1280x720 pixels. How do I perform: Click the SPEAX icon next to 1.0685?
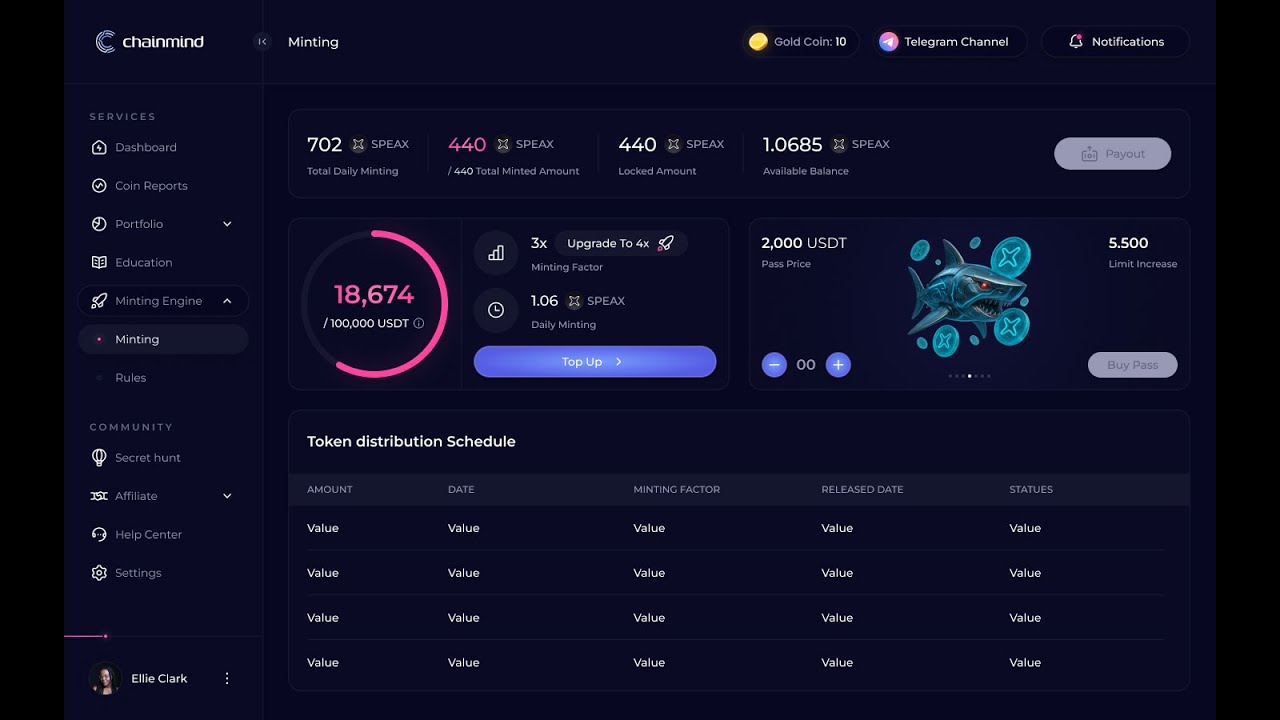point(839,144)
